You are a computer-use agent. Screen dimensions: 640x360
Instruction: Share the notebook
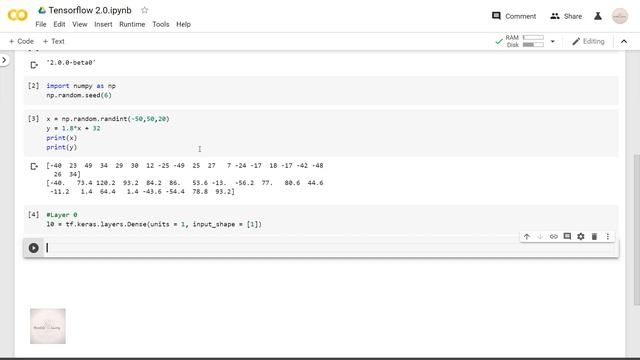[x=566, y=16]
